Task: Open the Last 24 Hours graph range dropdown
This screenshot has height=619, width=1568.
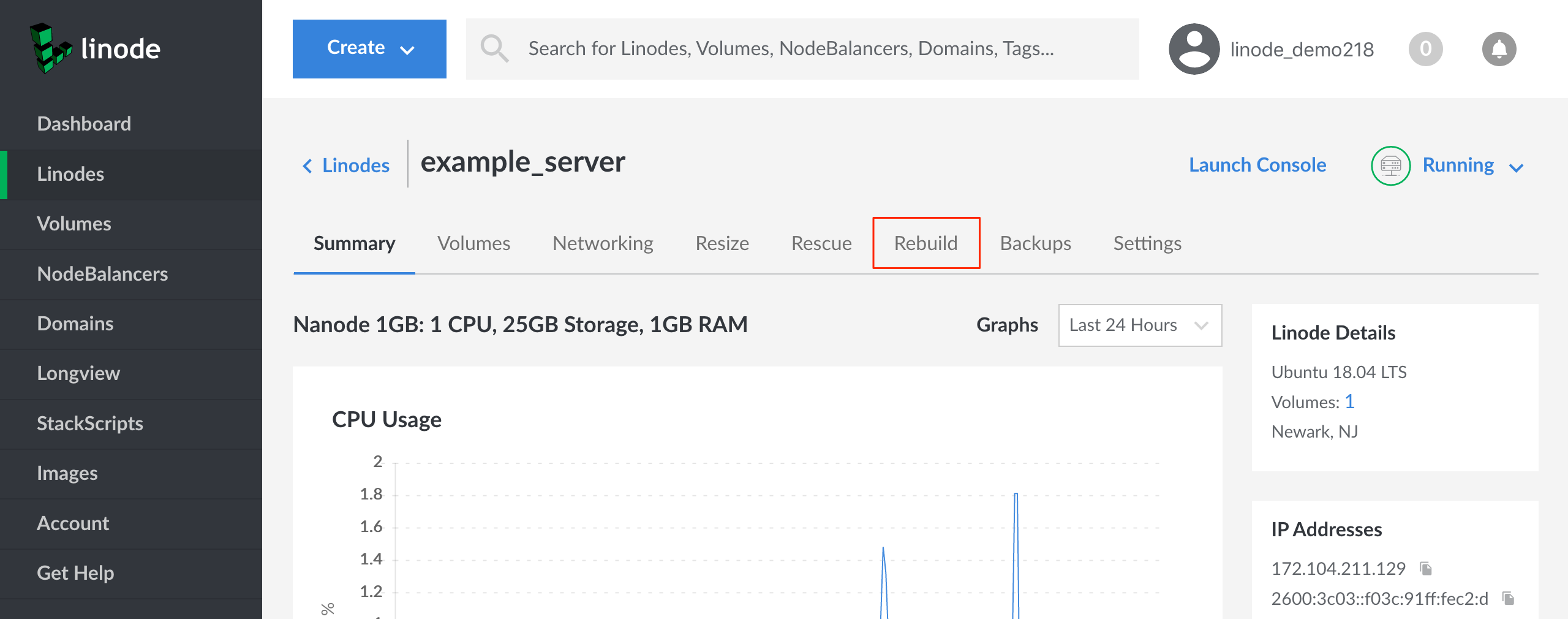Action: pyautogui.click(x=1139, y=325)
